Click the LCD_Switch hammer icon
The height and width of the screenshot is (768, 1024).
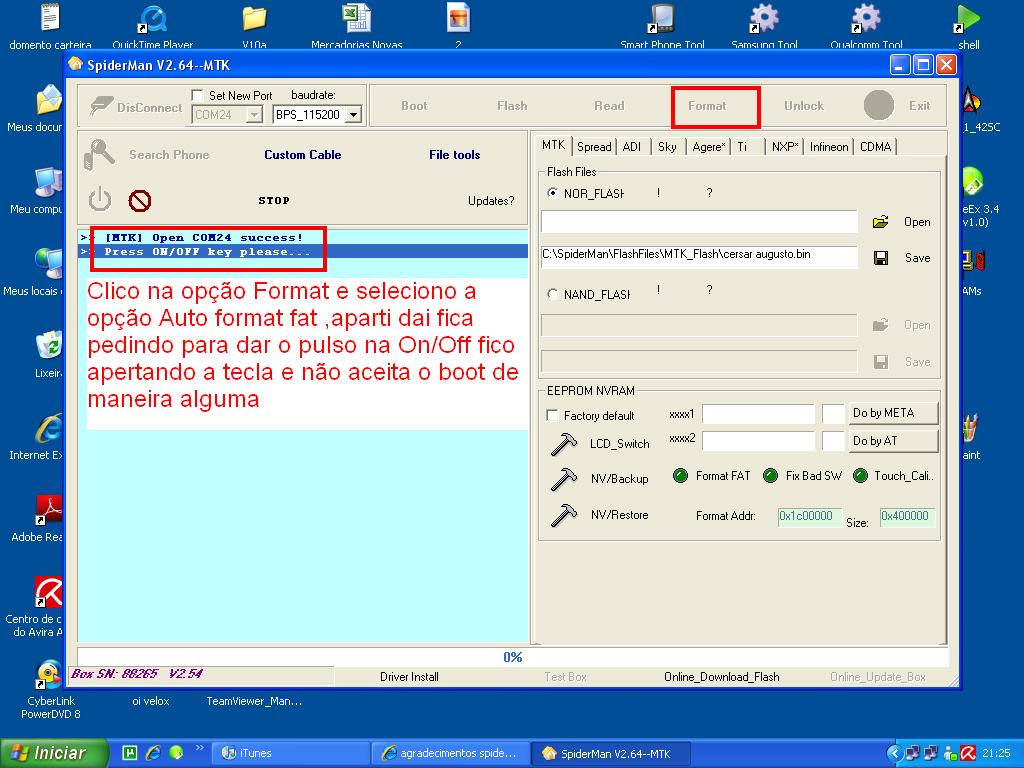564,443
